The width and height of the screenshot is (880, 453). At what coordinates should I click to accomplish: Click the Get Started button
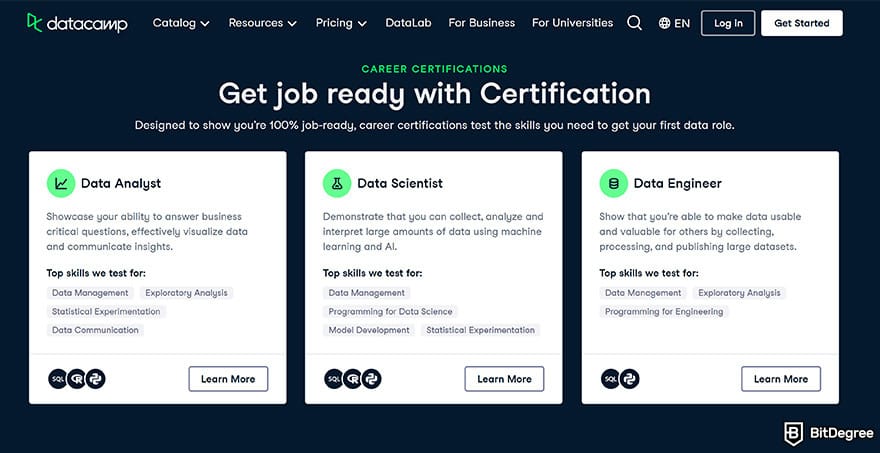click(x=801, y=23)
